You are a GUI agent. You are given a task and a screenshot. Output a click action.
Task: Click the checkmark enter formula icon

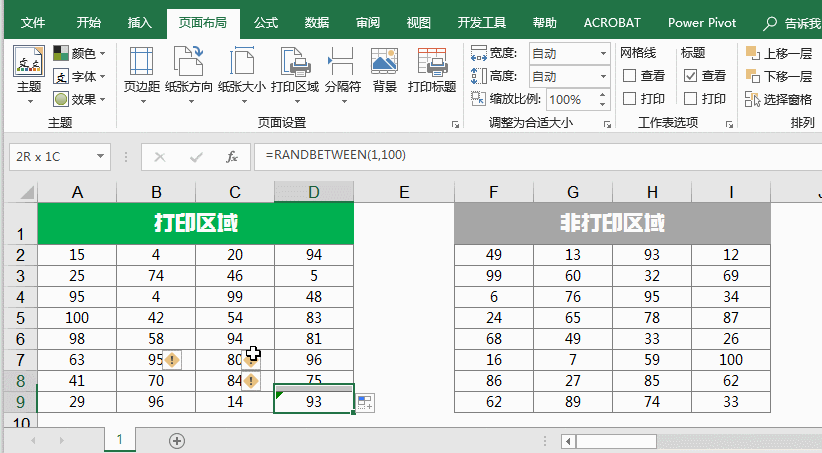(196, 157)
